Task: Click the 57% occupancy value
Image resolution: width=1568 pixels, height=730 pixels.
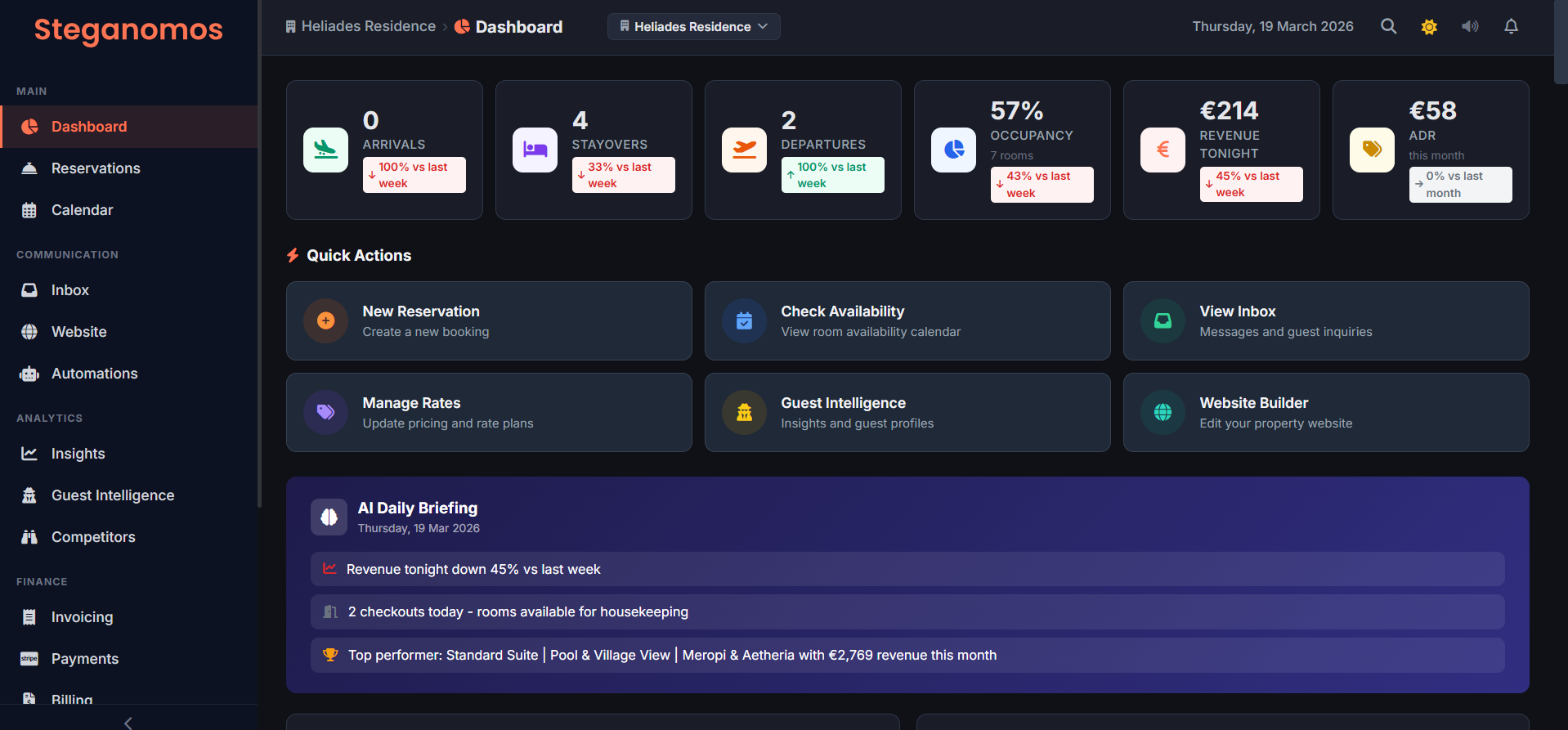Action: click(x=1017, y=110)
